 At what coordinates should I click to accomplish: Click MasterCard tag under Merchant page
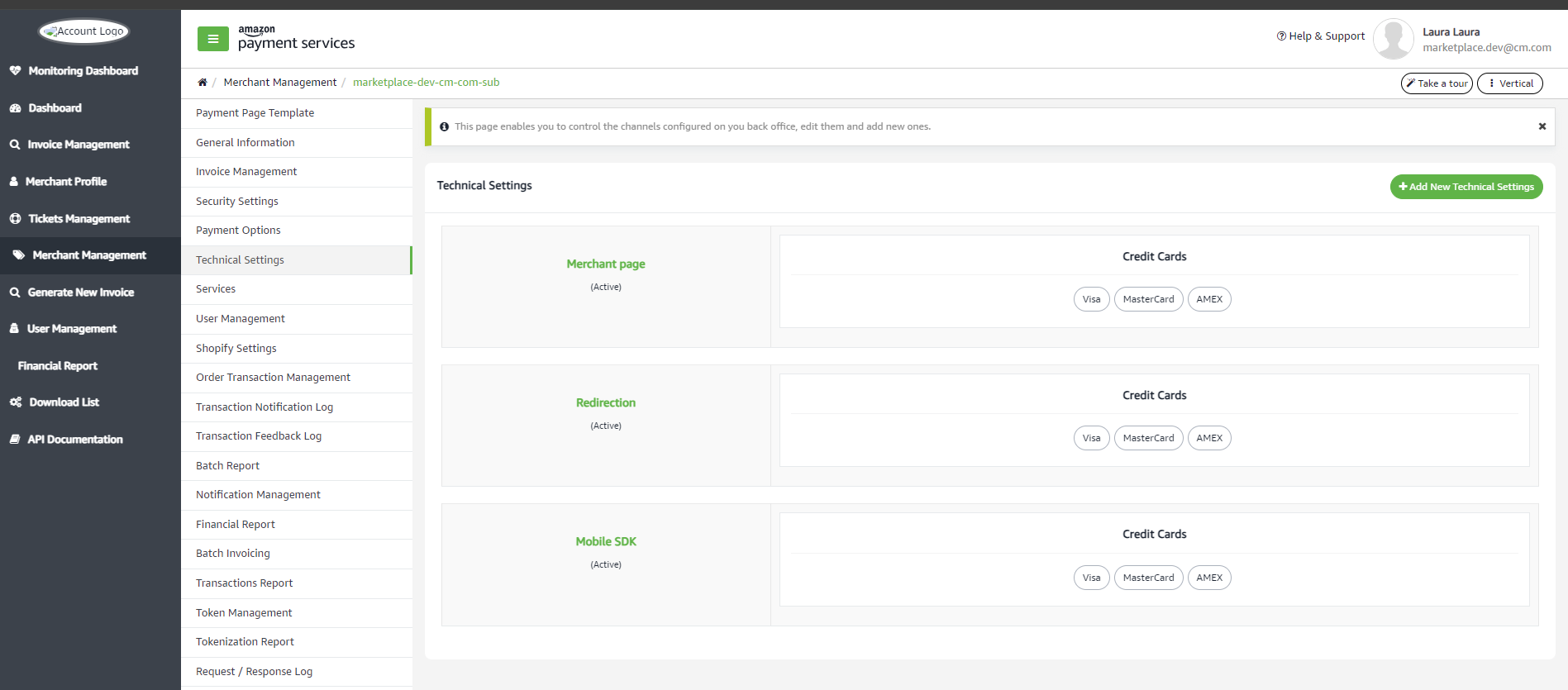pos(1149,299)
